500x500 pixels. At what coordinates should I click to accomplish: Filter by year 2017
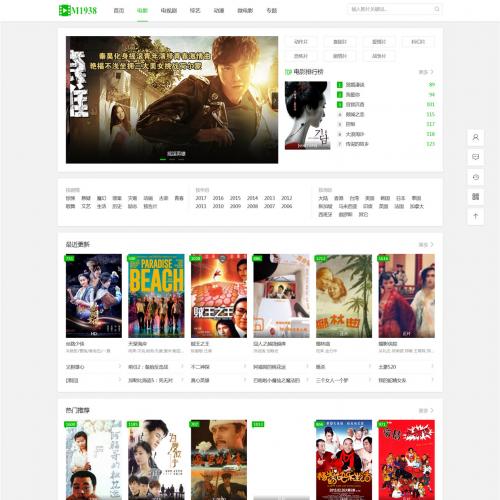201,198
